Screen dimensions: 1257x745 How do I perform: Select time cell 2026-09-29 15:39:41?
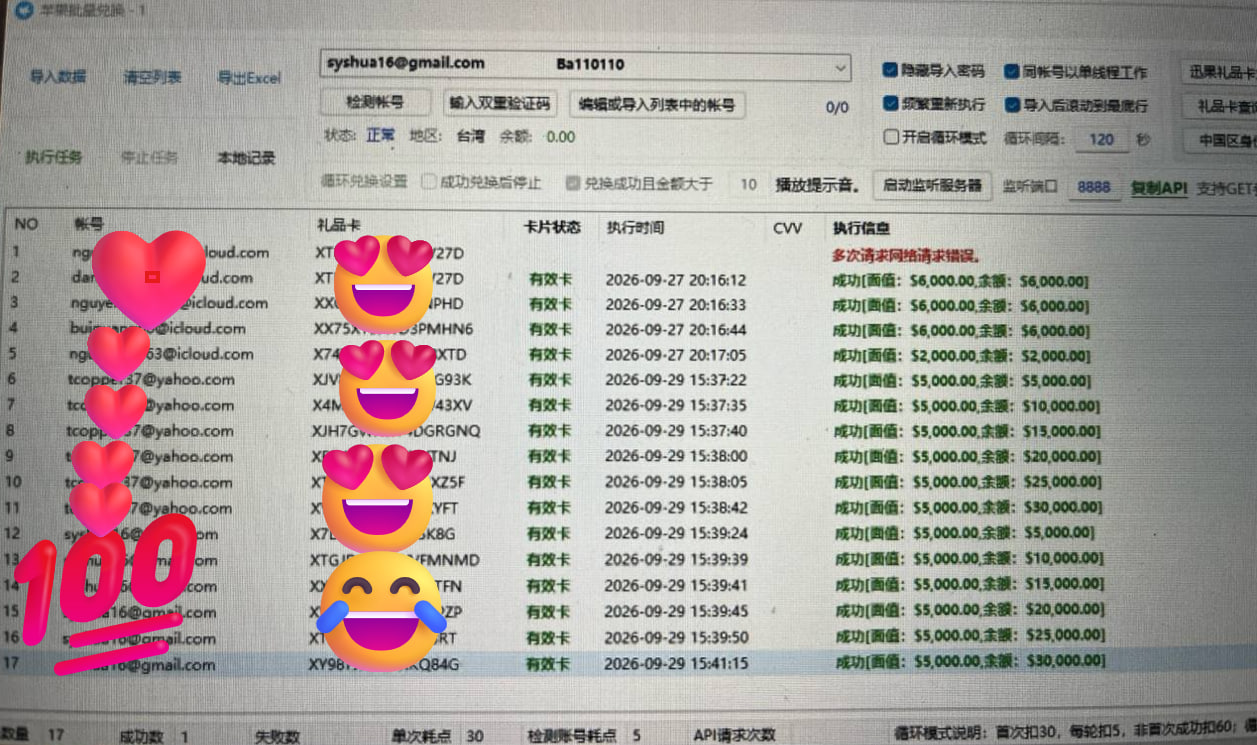(x=675, y=585)
